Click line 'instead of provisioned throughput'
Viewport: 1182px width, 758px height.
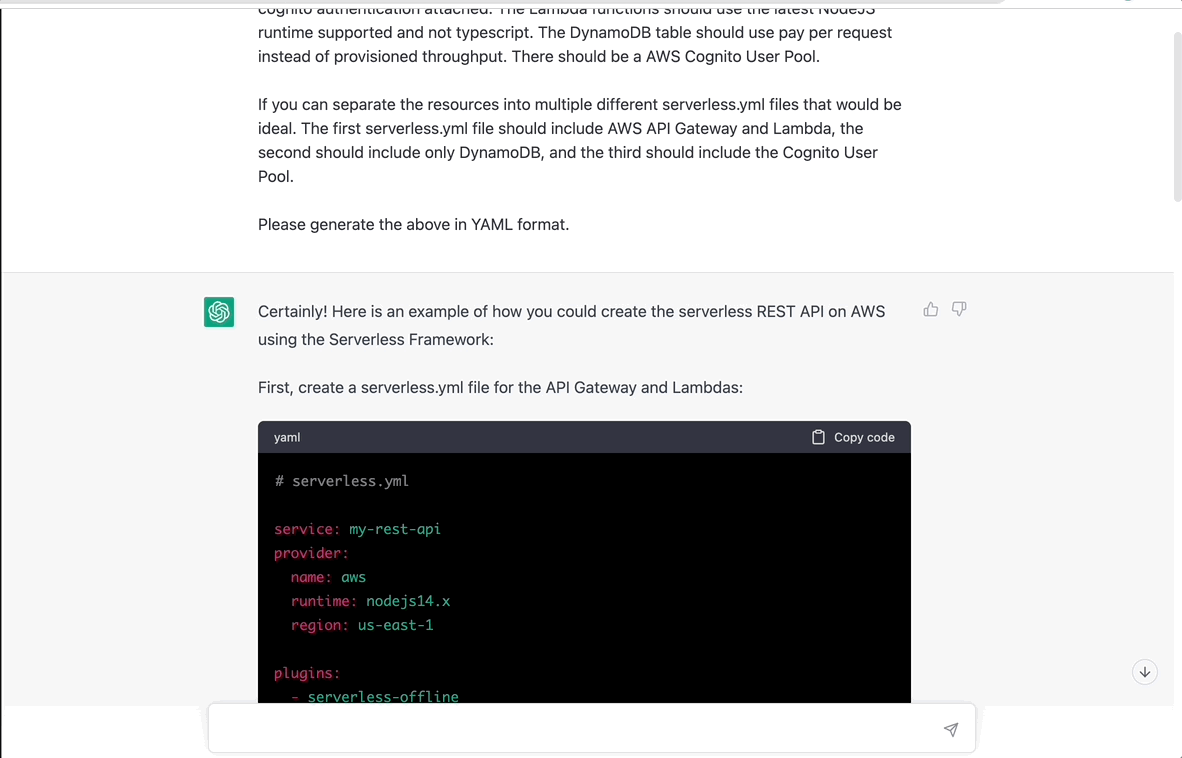pos(538,57)
